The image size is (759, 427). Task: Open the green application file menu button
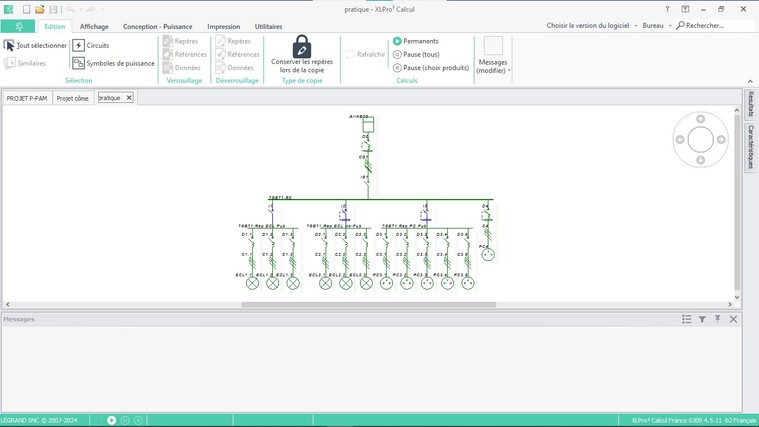pyautogui.click(x=18, y=26)
